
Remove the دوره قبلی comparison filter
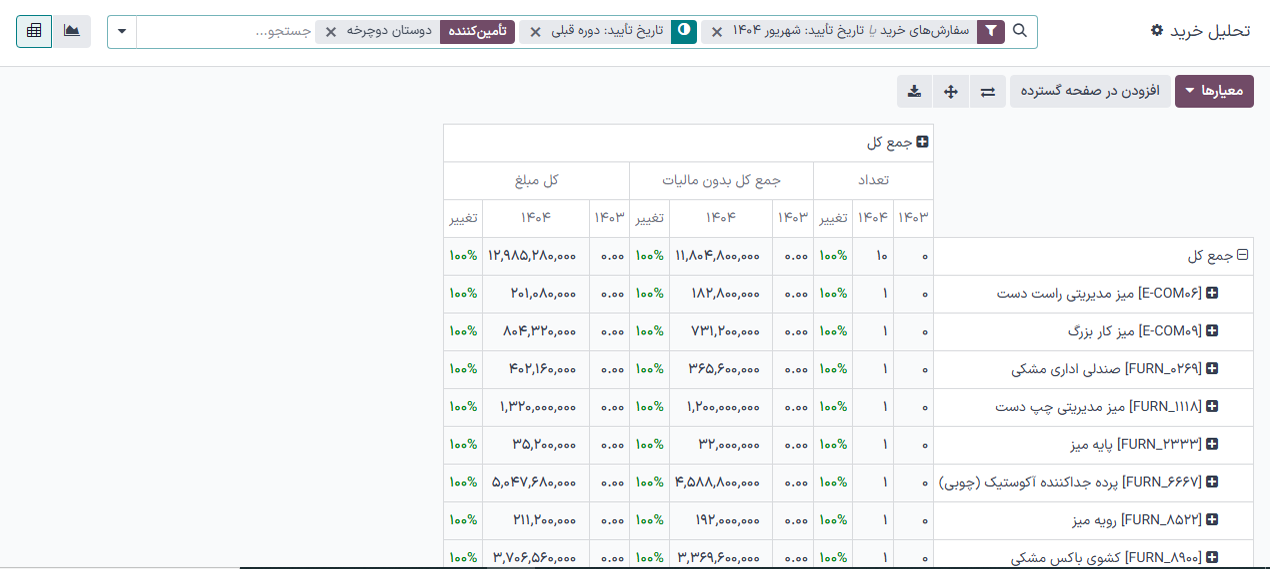(535, 32)
